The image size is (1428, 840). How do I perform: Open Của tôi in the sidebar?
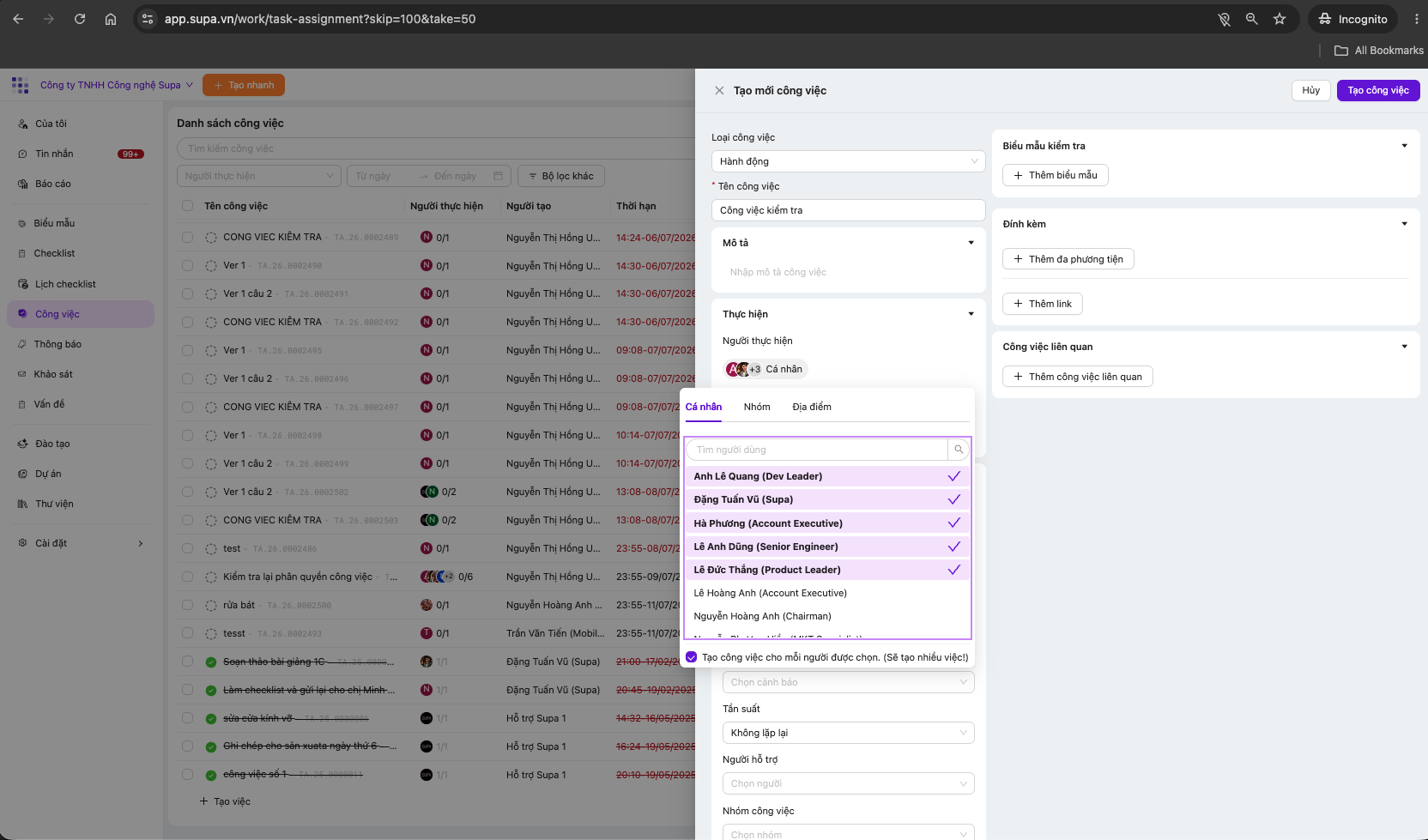pos(51,124)
